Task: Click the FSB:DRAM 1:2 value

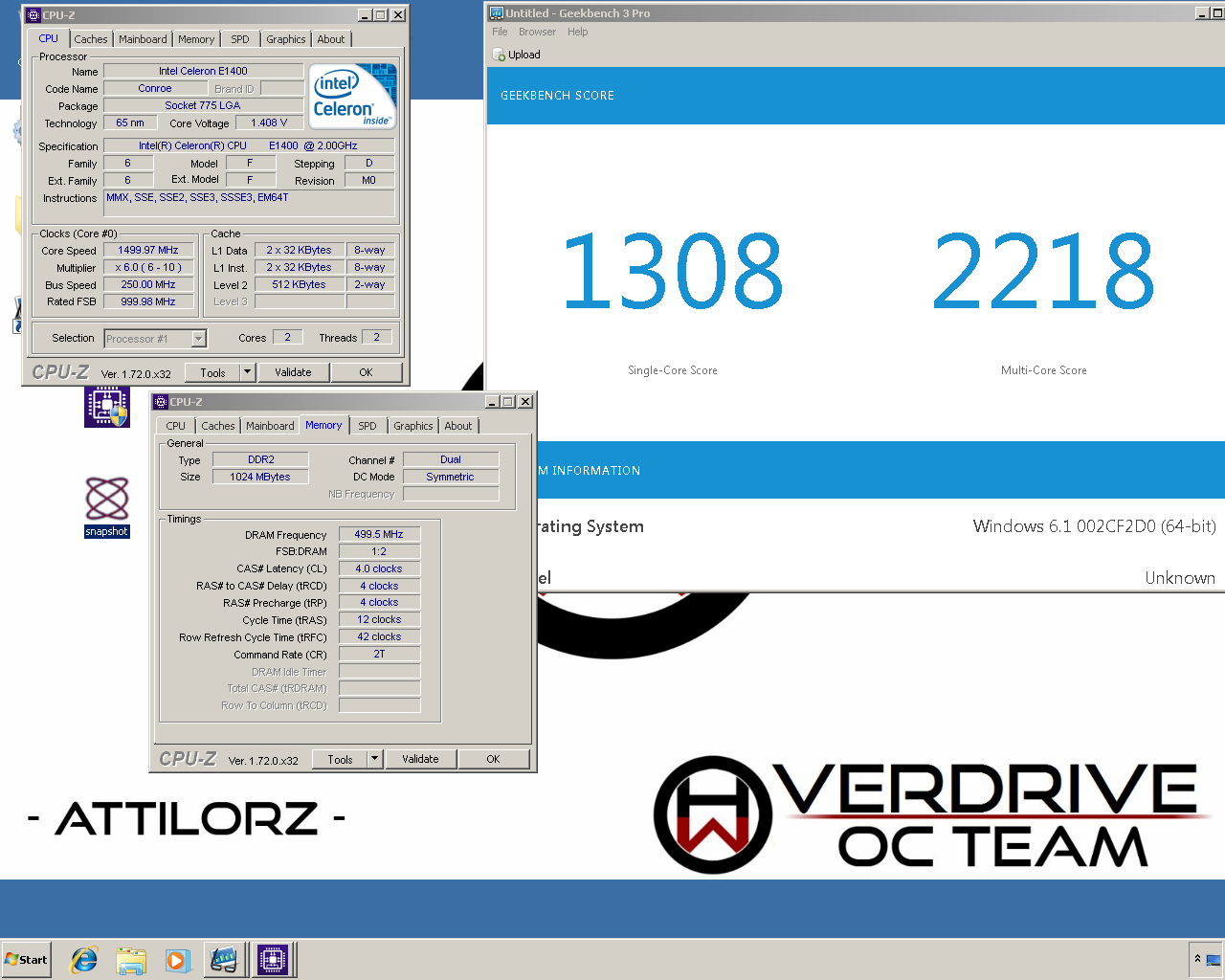Action: pos(379,552)
